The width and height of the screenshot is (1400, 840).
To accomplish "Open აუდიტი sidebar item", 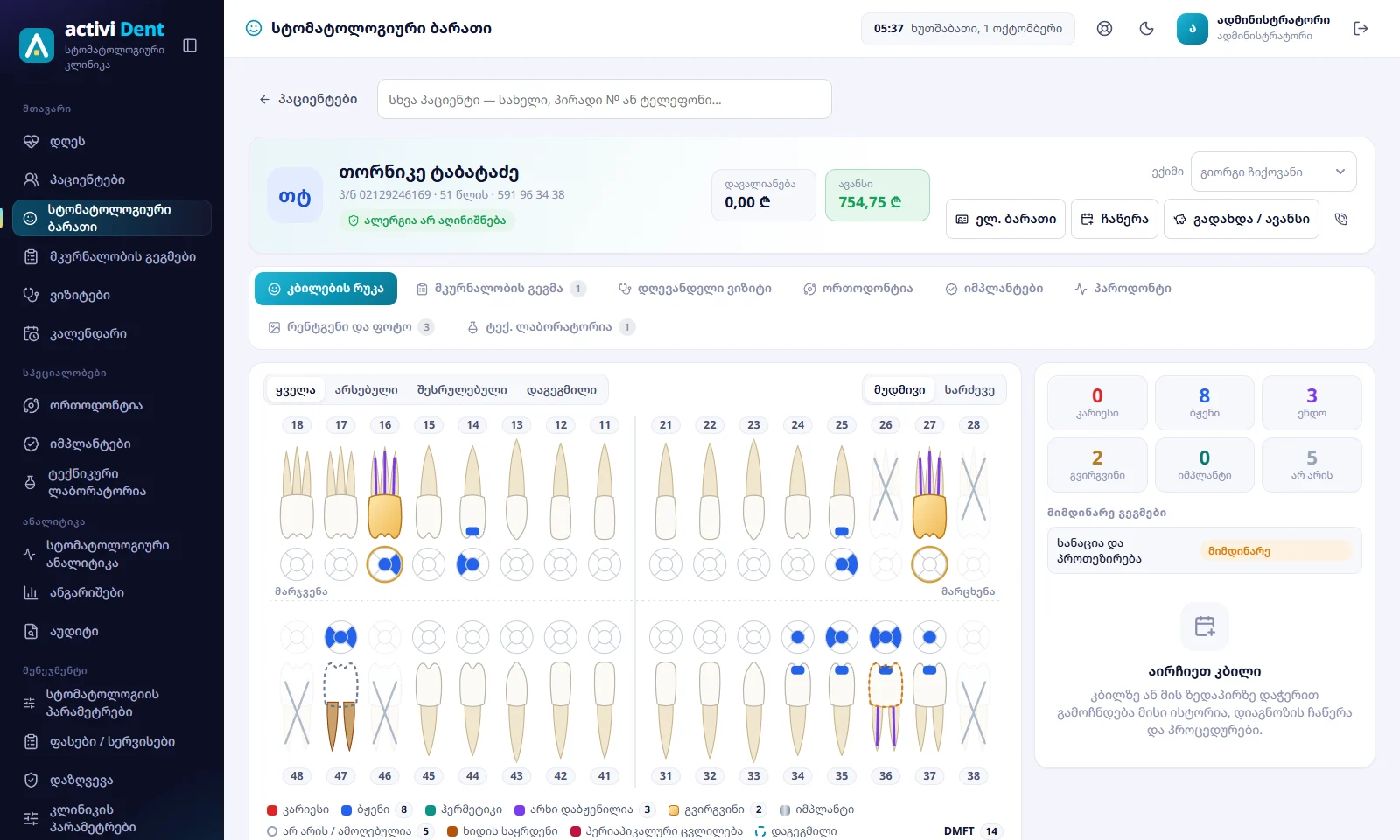I will (112, 632).
